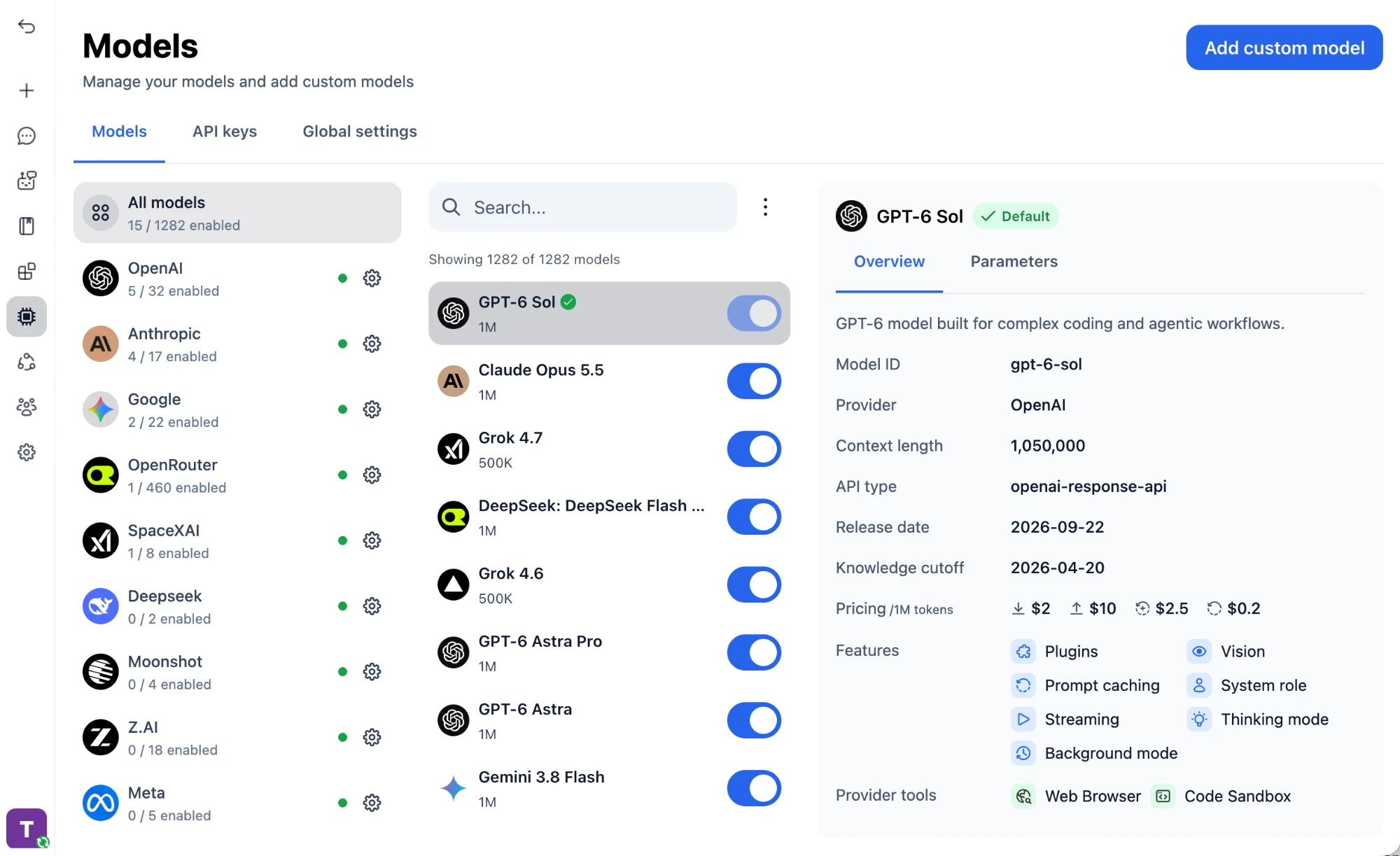Click the gpt-6-sol model ID value
This screenshot has height=856, width=1400.
tap(1046, 365)
